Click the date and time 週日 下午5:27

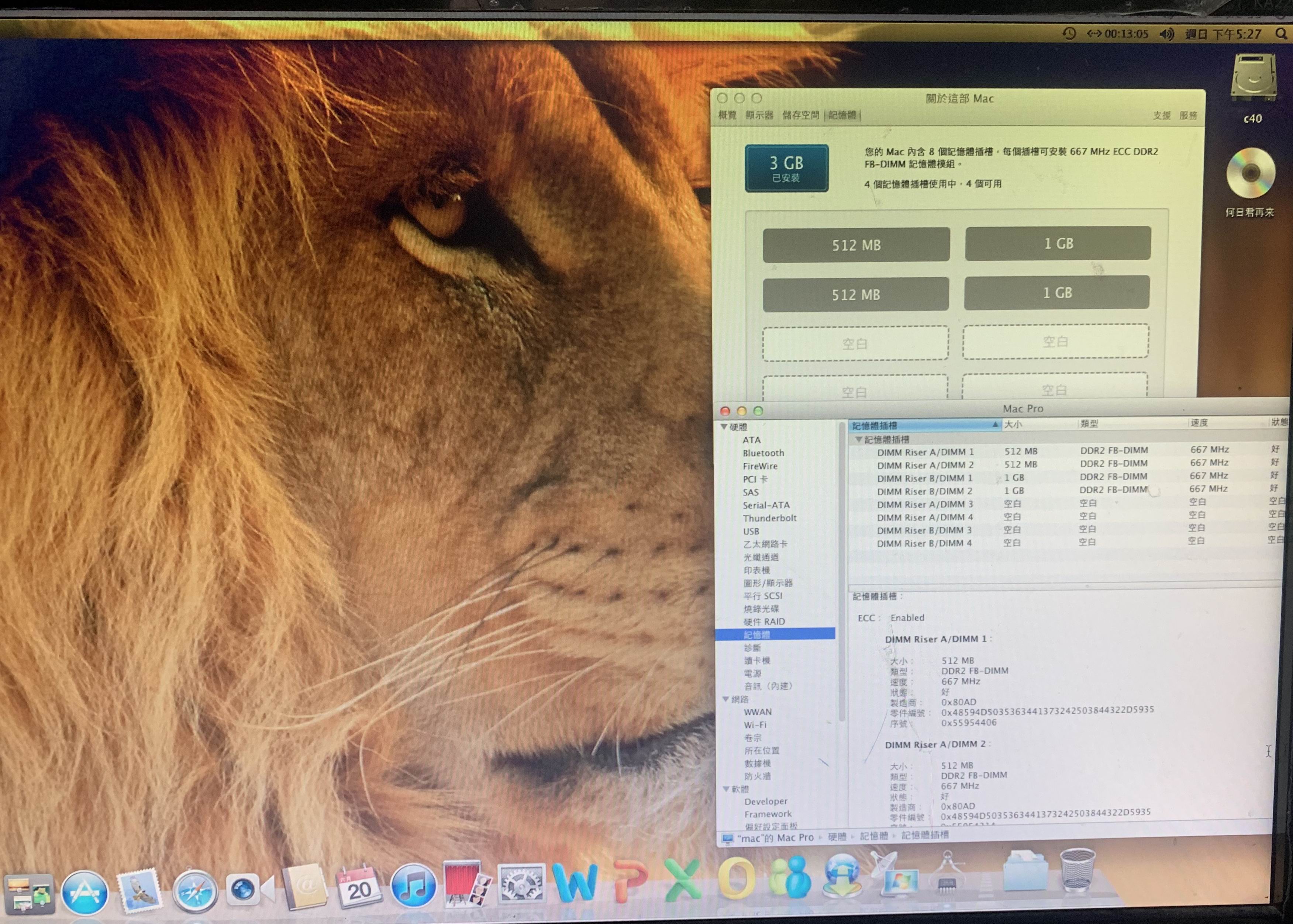[1223, 34]
